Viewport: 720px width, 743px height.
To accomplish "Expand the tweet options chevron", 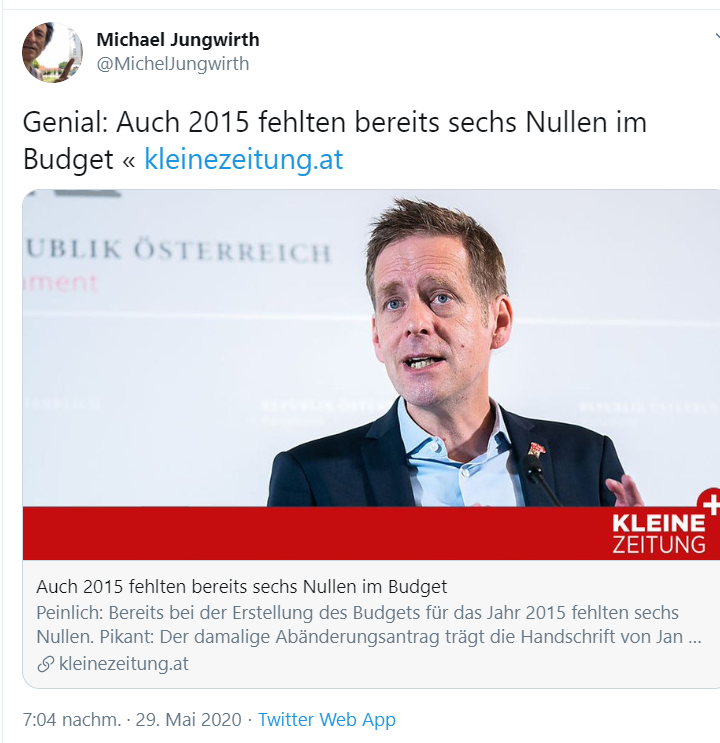I will click(x=717, y=37).
